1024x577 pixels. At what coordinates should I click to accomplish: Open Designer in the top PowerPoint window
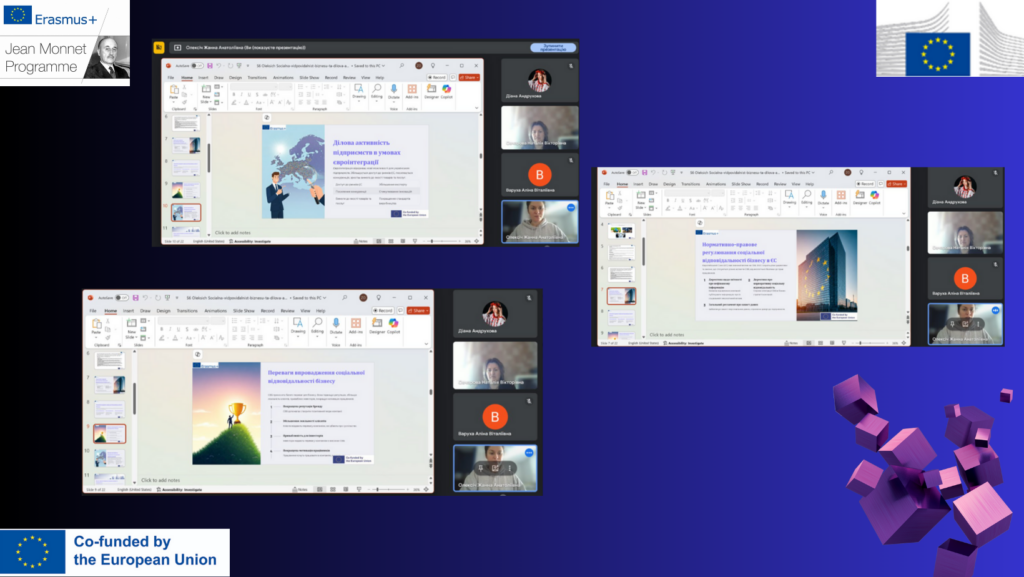pyautogui.click(x=431, y=91)
